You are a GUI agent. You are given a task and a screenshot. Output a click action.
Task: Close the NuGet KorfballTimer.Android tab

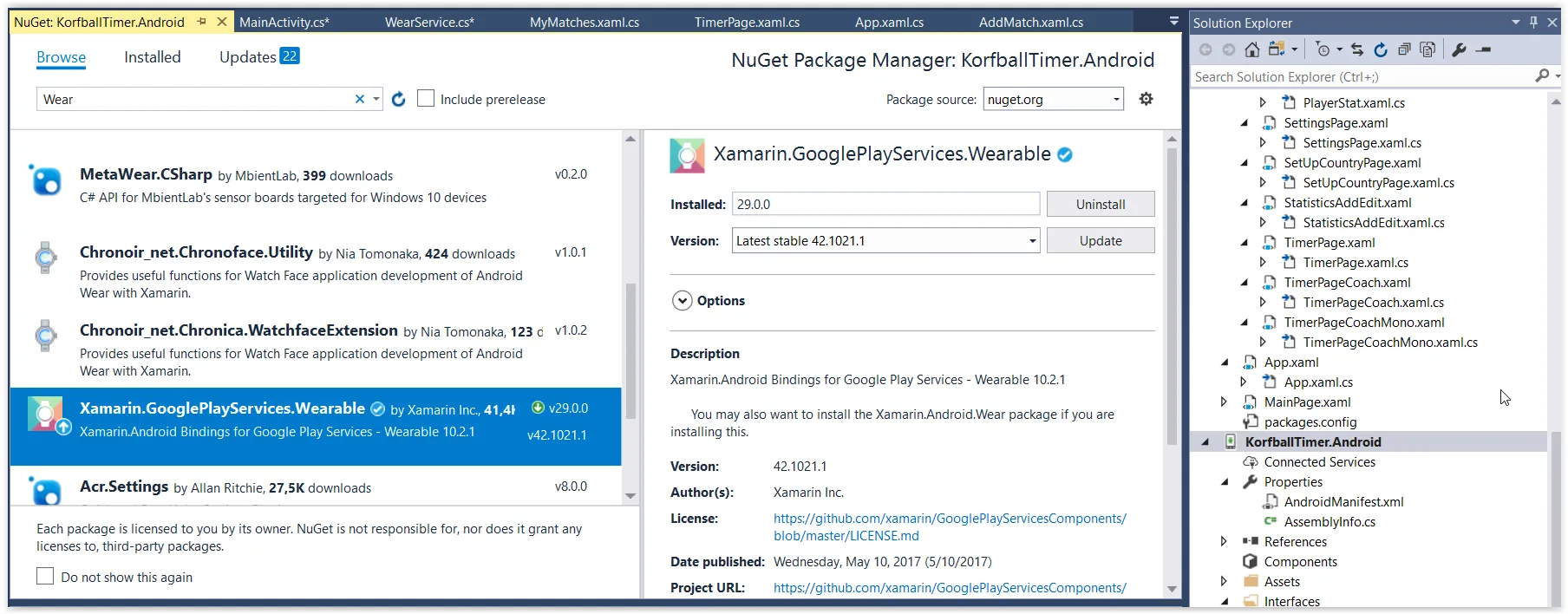click(x=222, y=22)
